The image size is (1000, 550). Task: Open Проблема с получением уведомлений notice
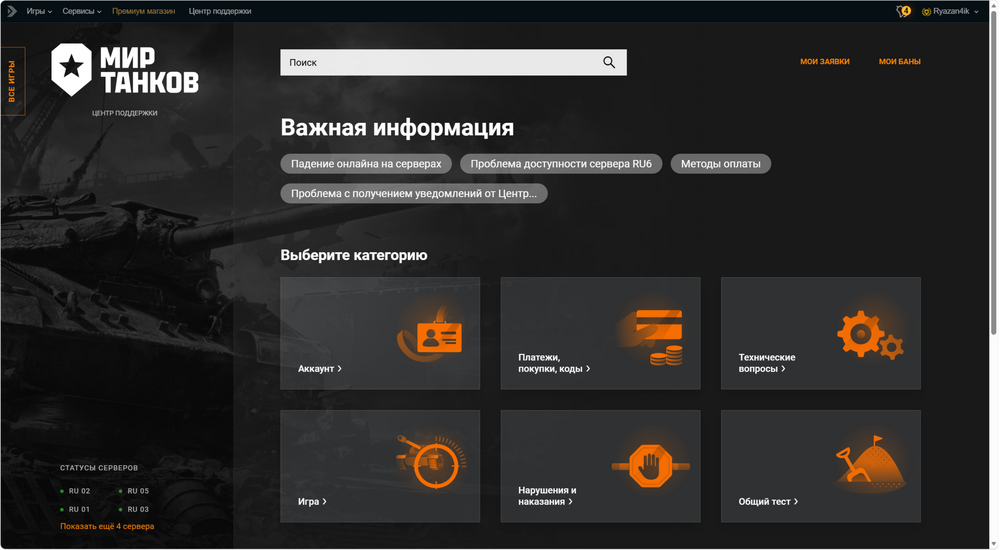tap(414, 193)
